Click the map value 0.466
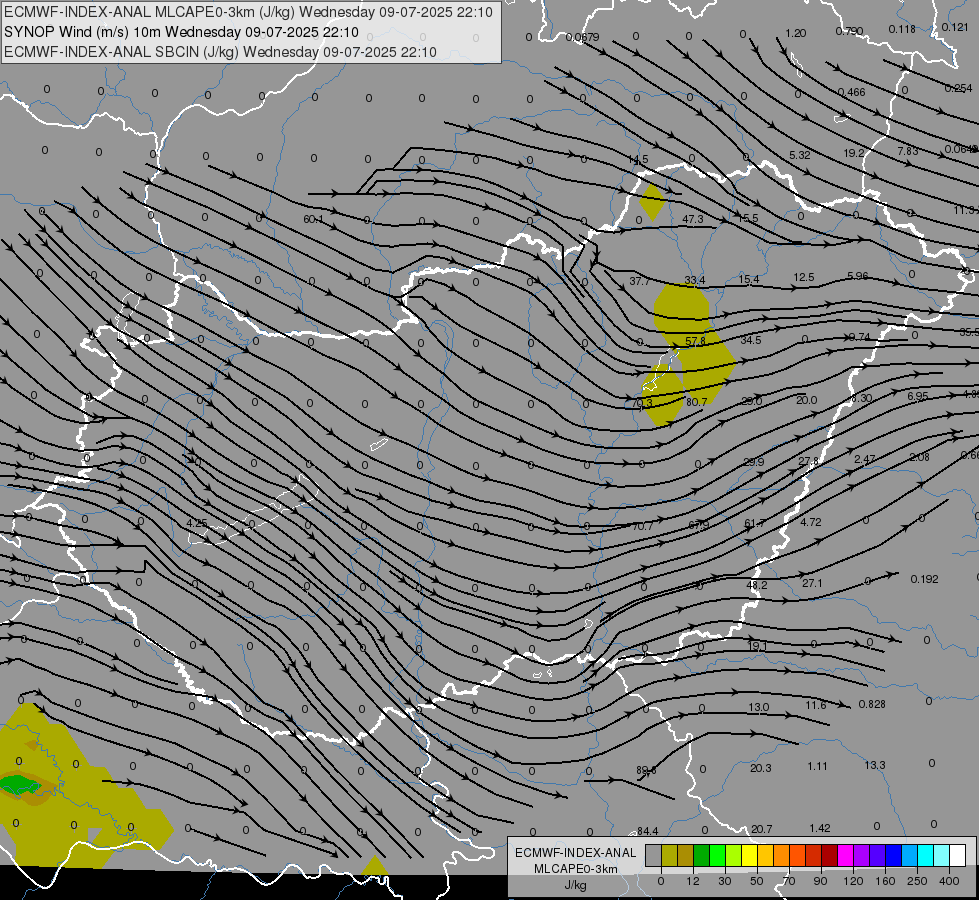 [852, 92]
